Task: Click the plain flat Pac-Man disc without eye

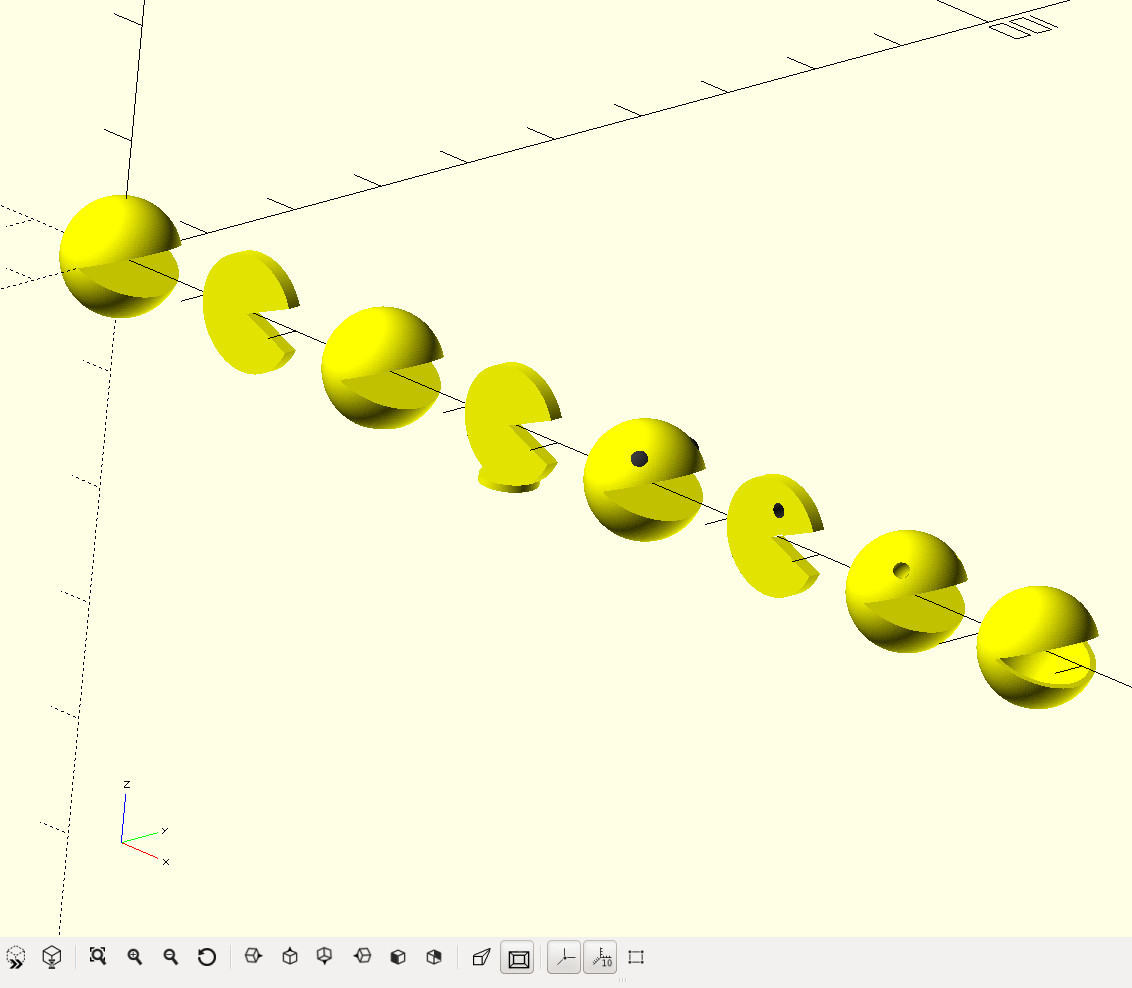Action: tap(249, 311)
